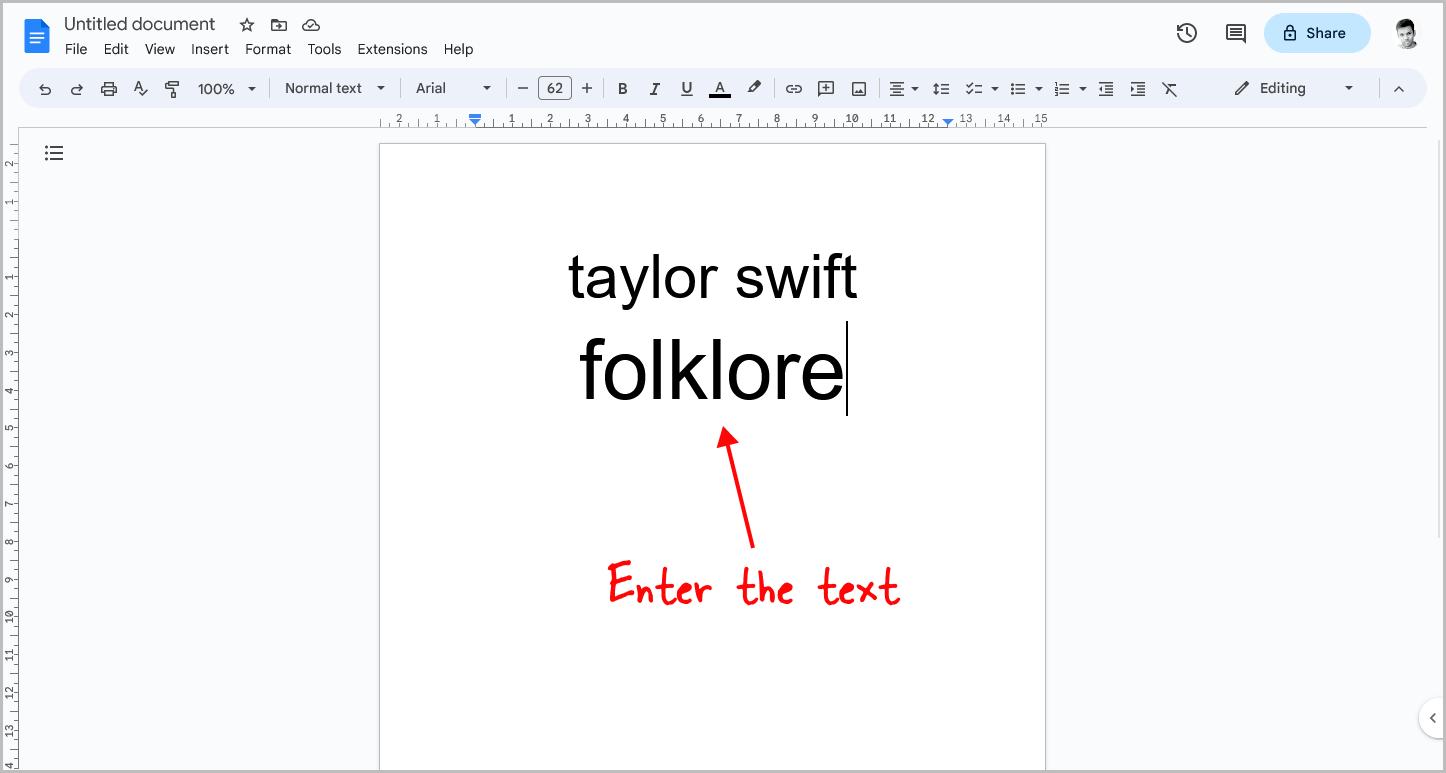
Task: Click the font size field showing 62
Action: coord(555,88)
